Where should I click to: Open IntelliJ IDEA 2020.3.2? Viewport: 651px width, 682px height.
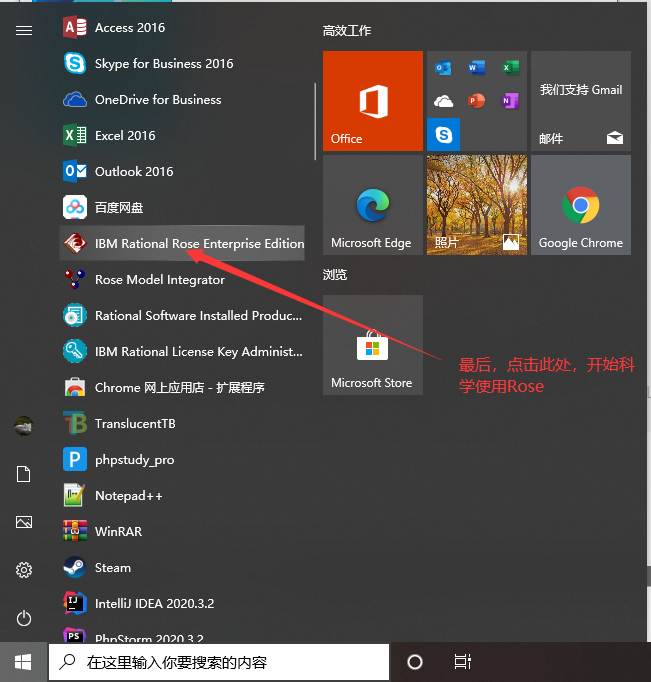182,603
